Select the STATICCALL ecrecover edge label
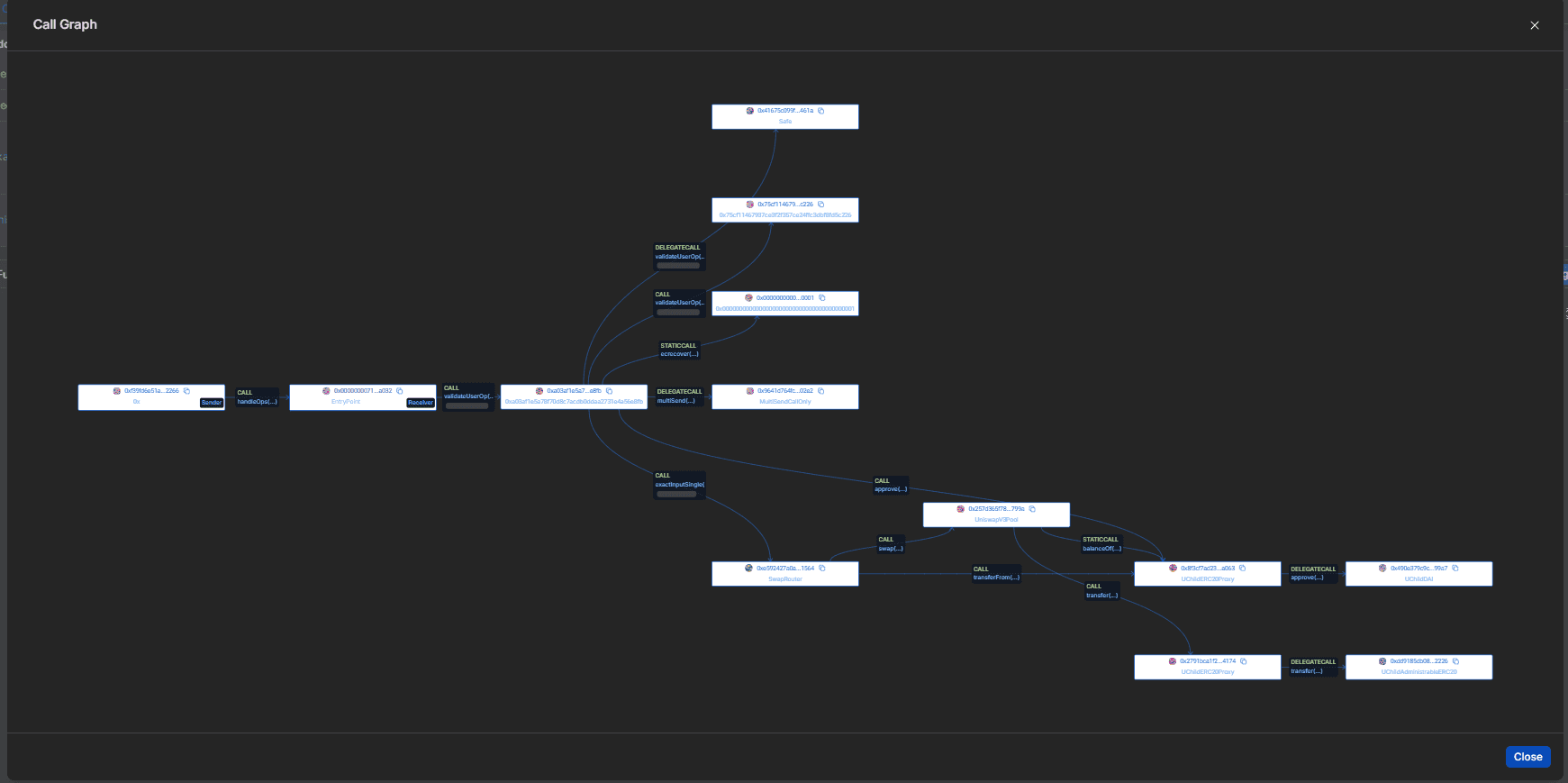The width and height of the screenshot is (1568, 783). (679, 350)
